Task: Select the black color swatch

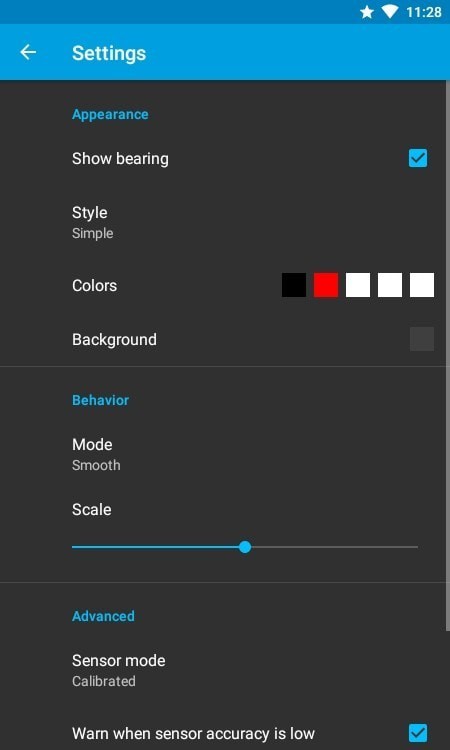Action: [x=294, y=285]
